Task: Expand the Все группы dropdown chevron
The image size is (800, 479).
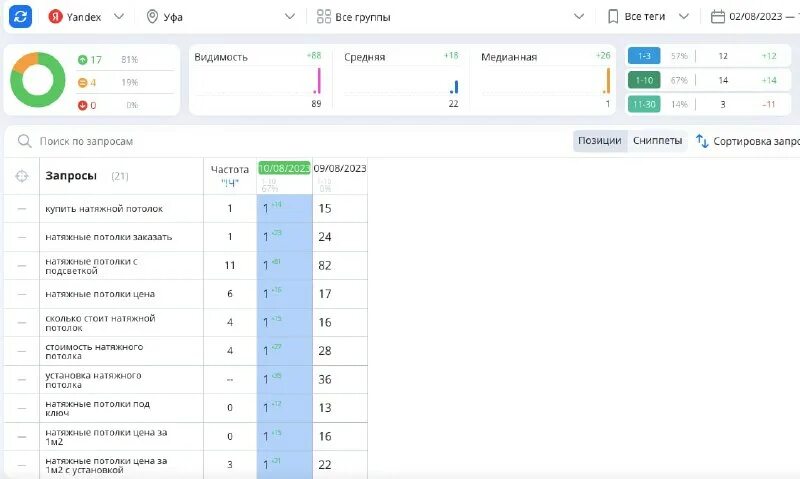Action: click(x=579, y=16)
